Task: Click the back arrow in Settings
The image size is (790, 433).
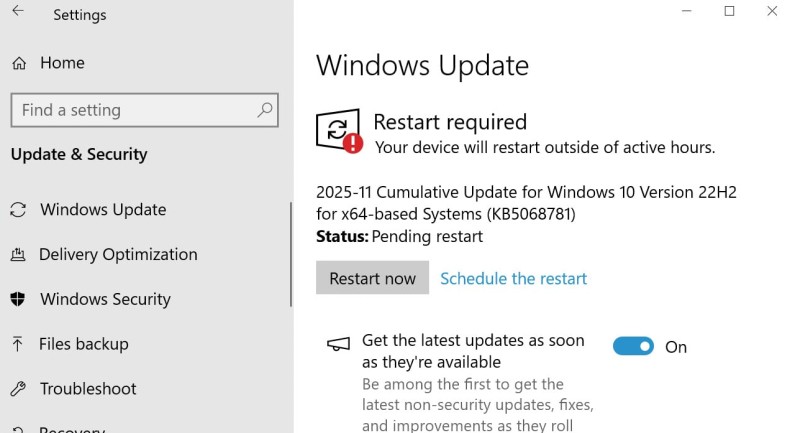Action: click(x=19, y=14)
